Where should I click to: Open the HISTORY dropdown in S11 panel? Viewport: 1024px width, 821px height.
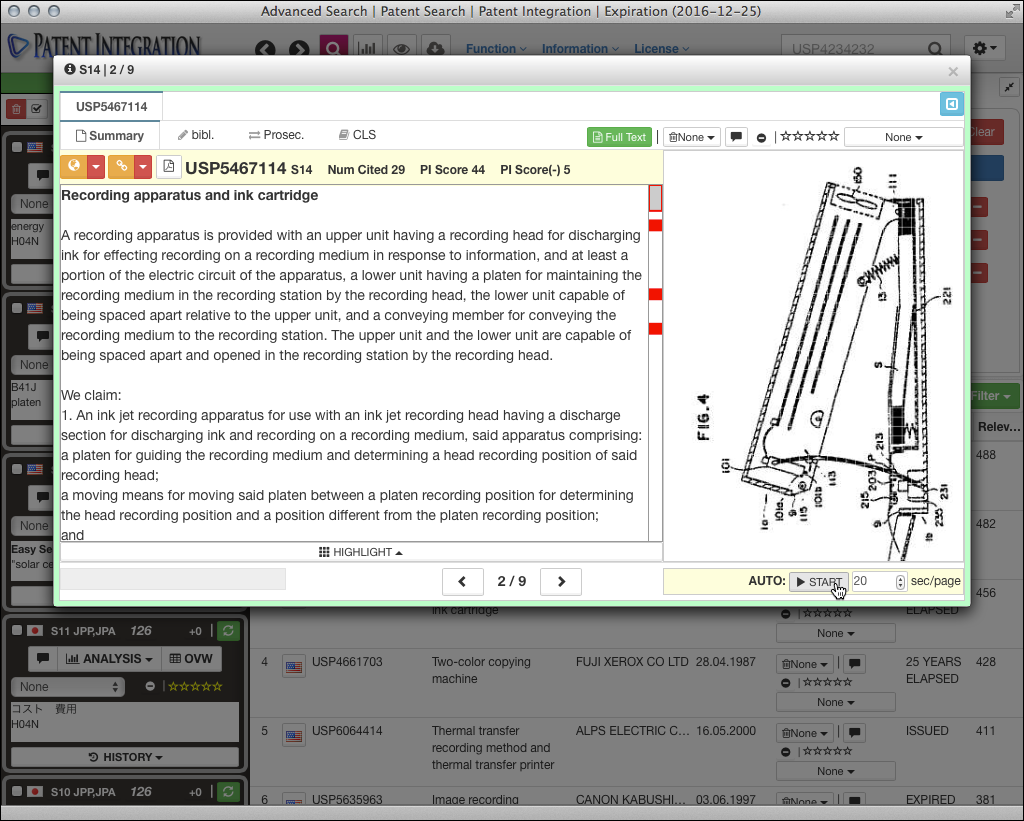pyautogui.click(x=125, y=757)
